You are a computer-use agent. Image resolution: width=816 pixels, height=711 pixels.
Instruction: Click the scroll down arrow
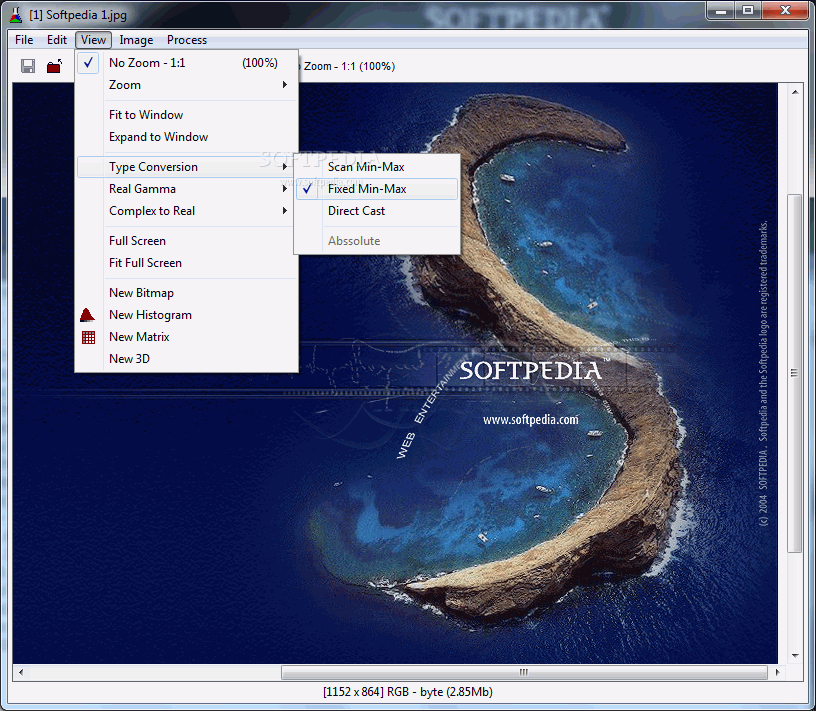(x=795, y=656)
